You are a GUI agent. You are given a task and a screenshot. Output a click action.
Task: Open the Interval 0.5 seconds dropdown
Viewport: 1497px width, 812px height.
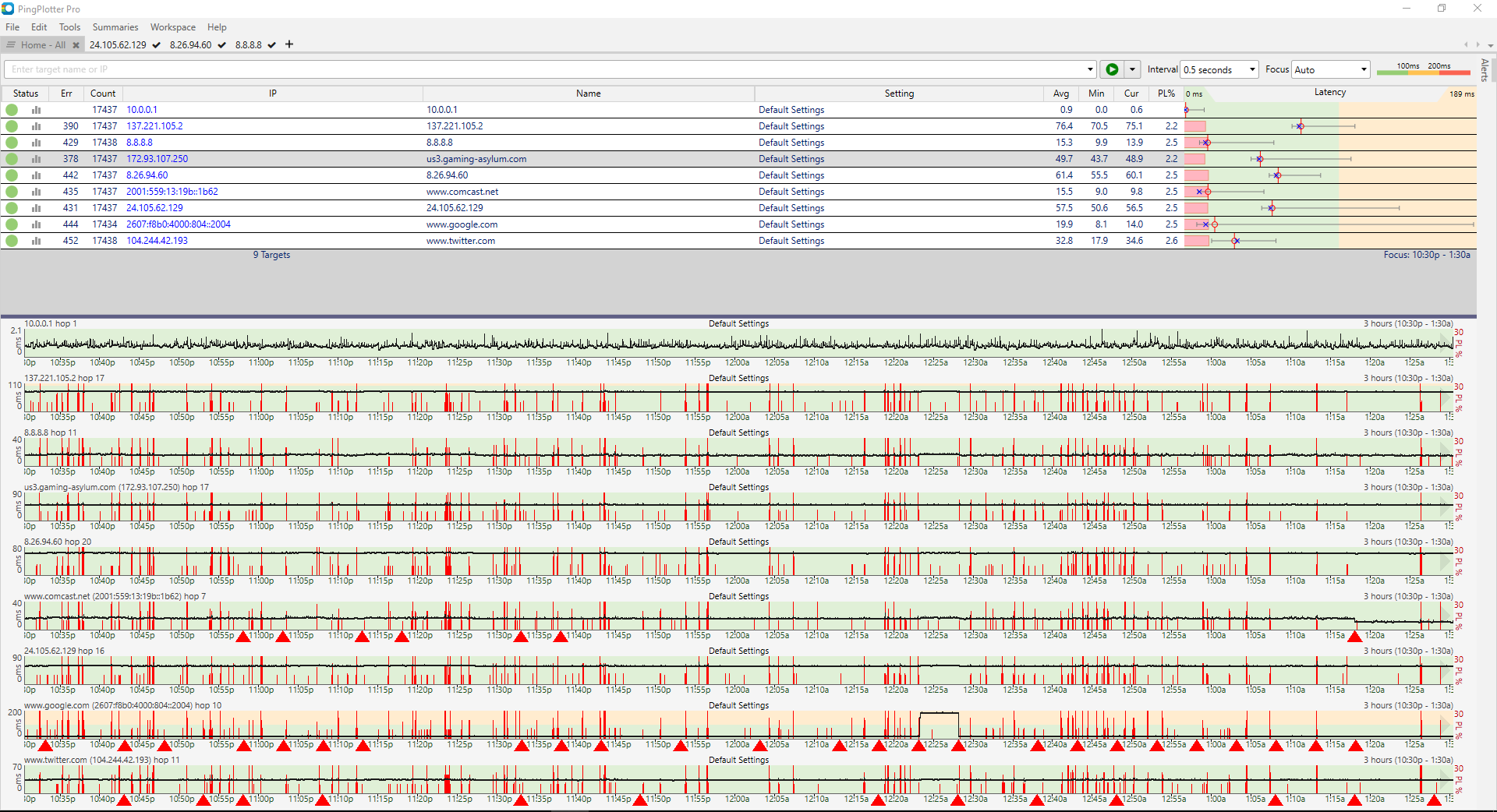(x=1219, y=69)
